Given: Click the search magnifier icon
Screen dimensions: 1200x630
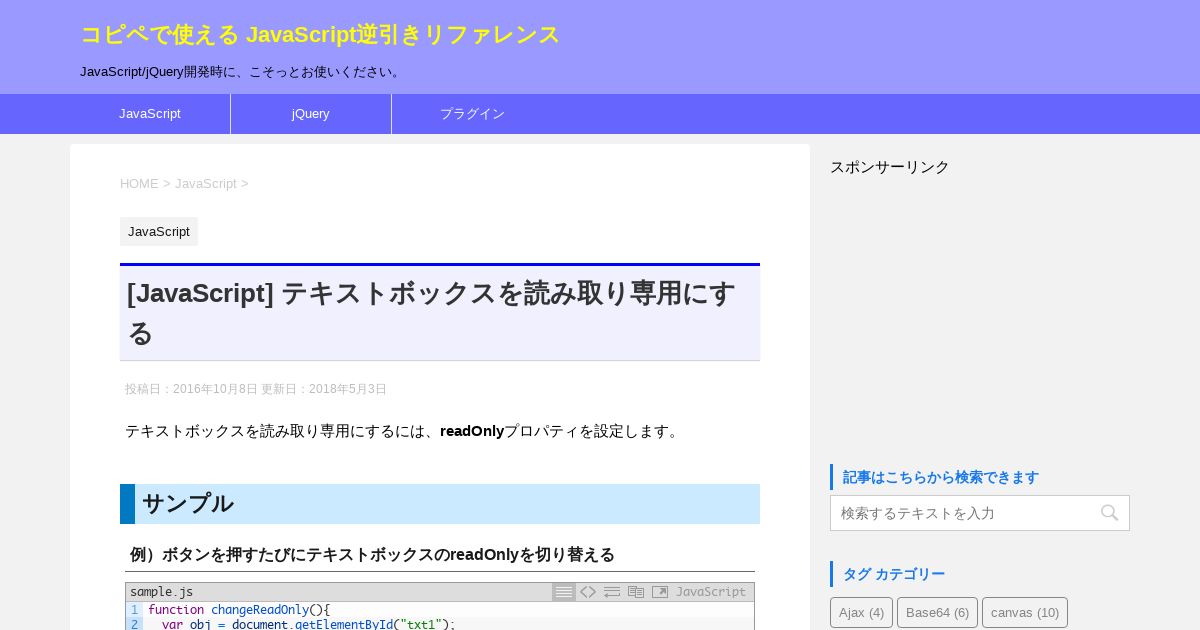Looking at the screenshot, I should pyautogui.click(x=1110, y=513).
